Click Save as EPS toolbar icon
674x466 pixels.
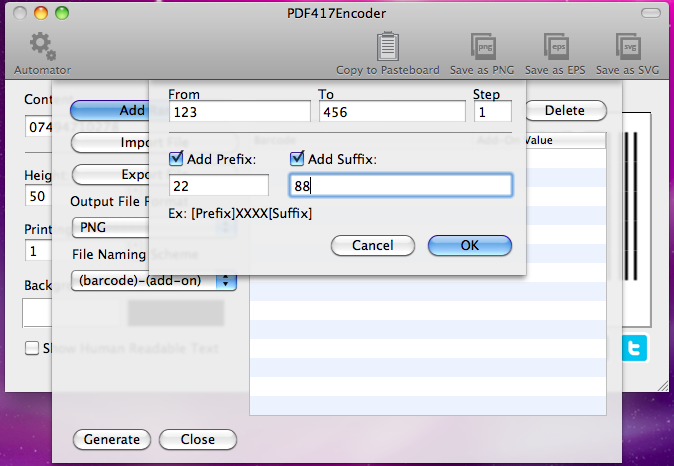tap(556, 46)
